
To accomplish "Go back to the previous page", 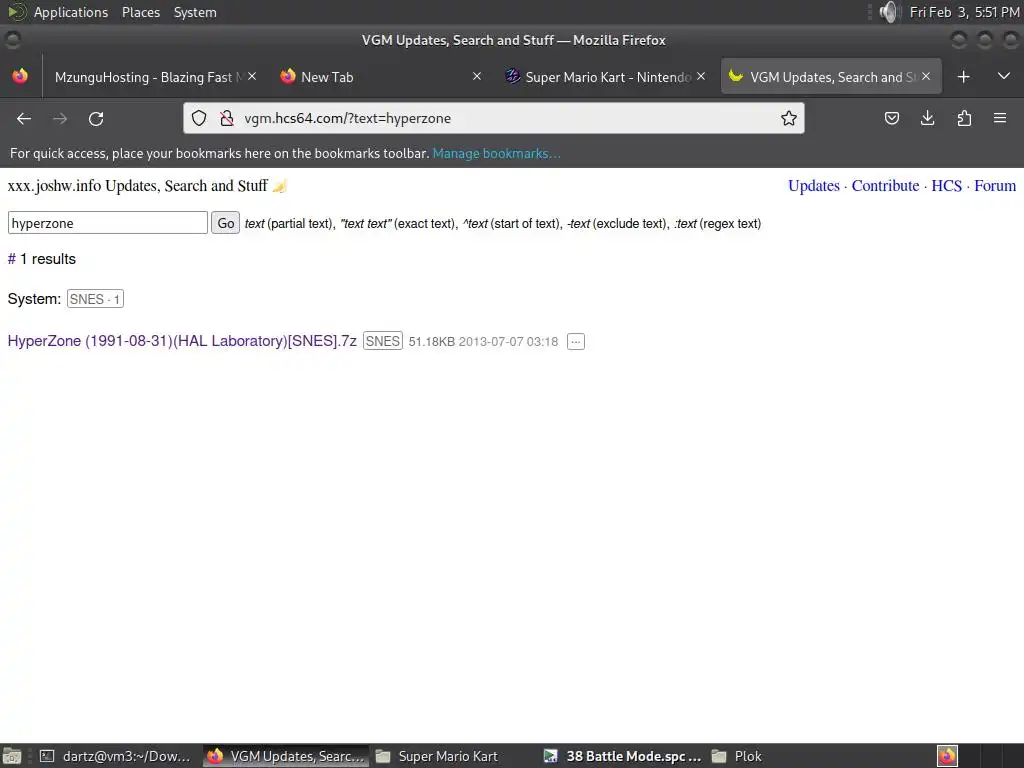I will (24, 119).
